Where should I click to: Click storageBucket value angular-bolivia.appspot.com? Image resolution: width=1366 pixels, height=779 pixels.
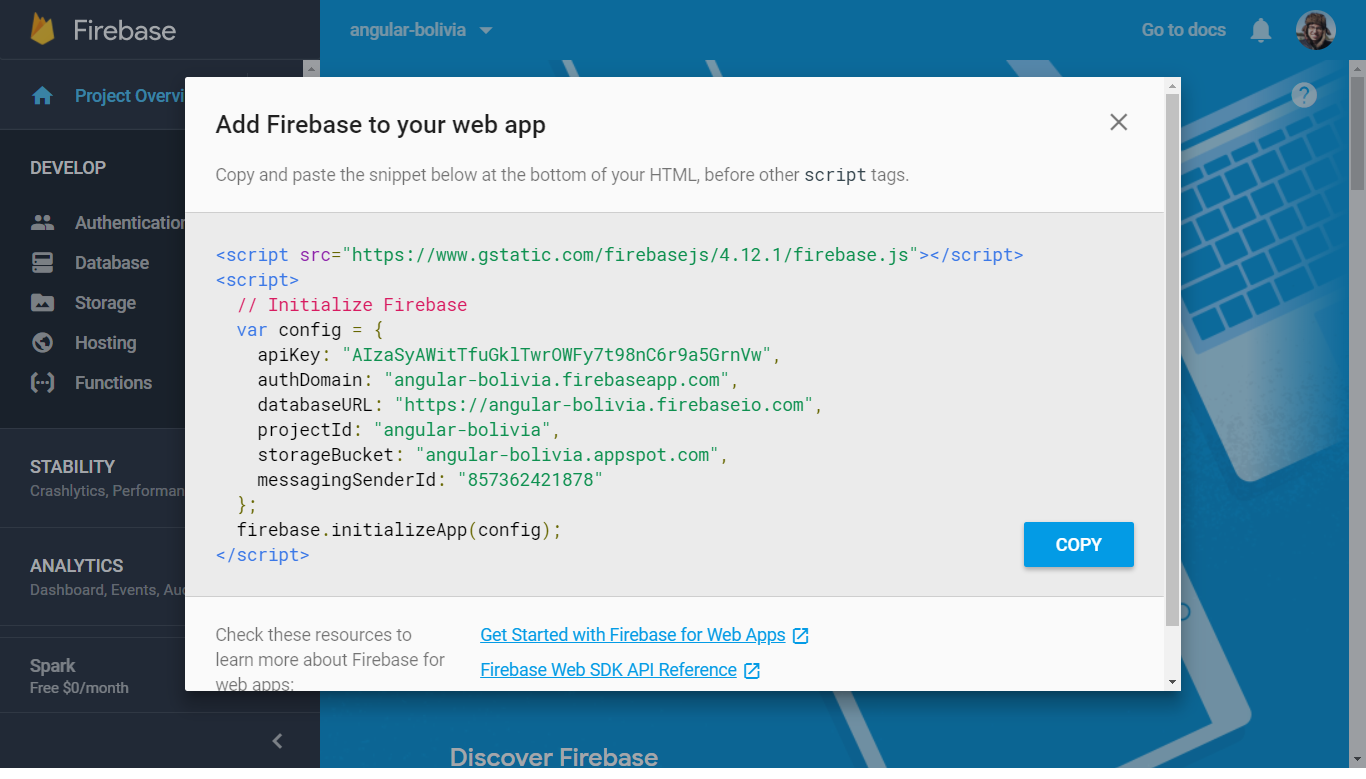[567, 455]
